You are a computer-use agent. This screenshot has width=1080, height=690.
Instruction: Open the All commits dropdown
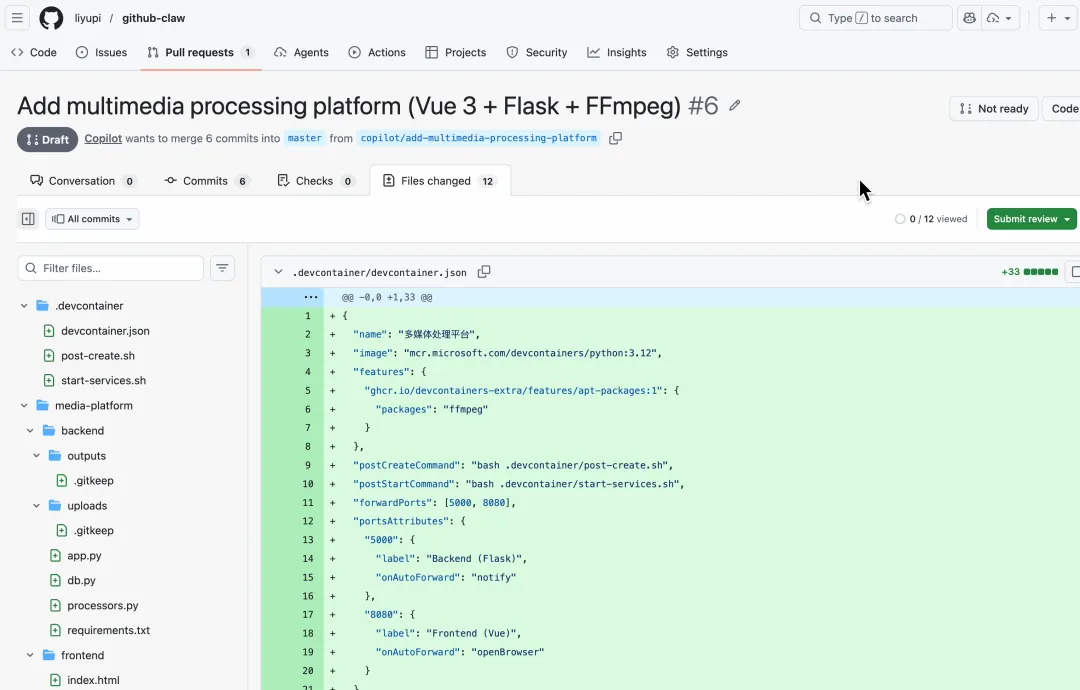pos(92,219)
